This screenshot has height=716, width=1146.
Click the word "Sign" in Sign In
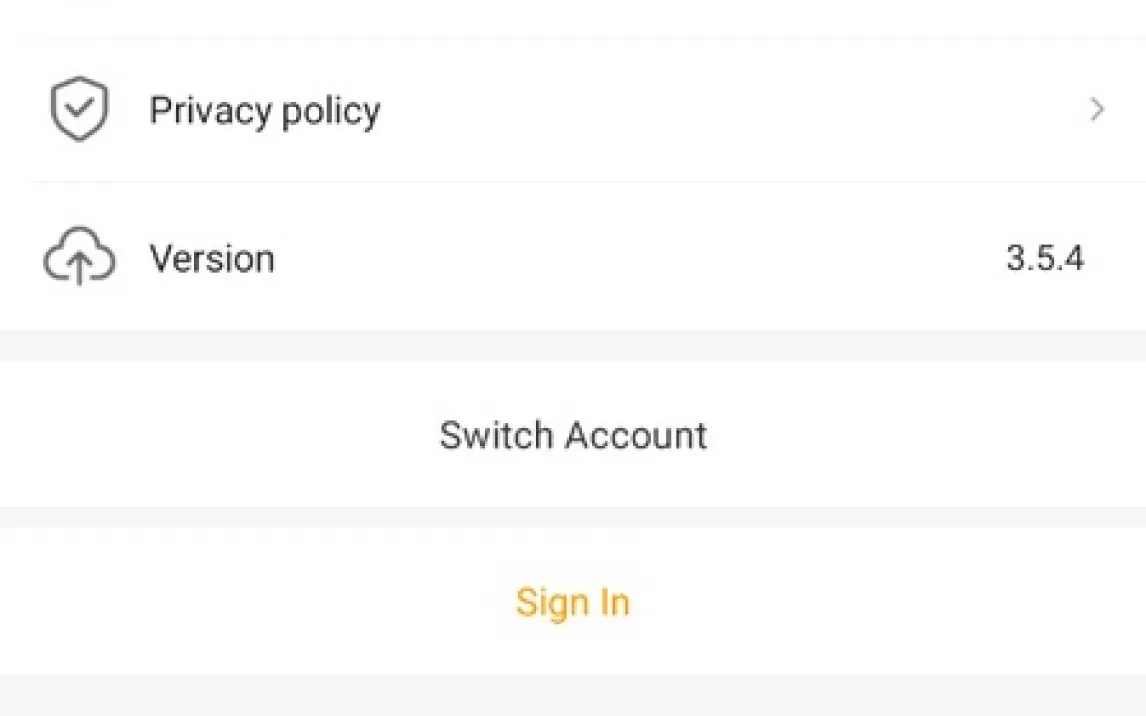coord(546,602)
